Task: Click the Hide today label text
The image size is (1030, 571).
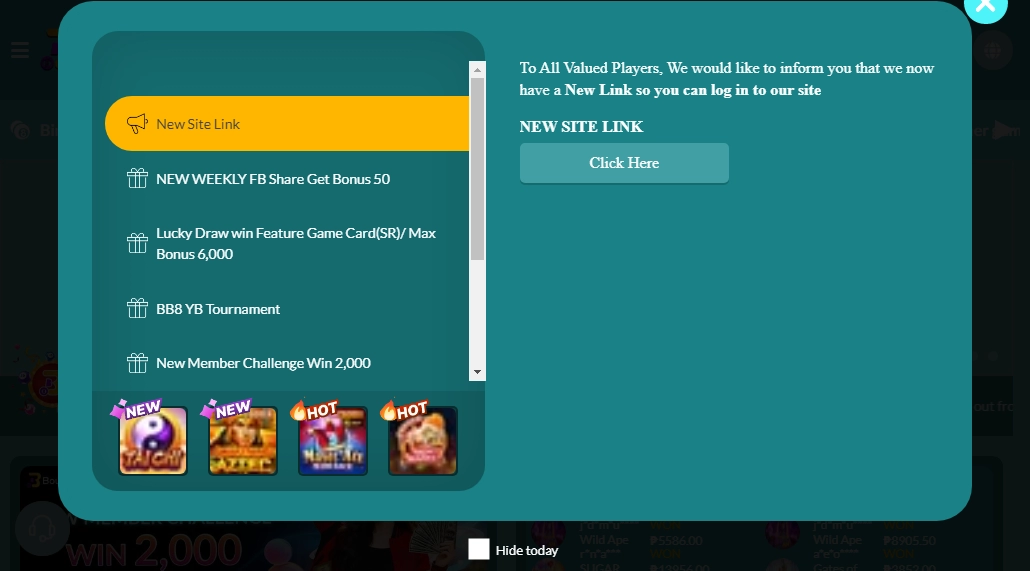Action: click(527, 550)
